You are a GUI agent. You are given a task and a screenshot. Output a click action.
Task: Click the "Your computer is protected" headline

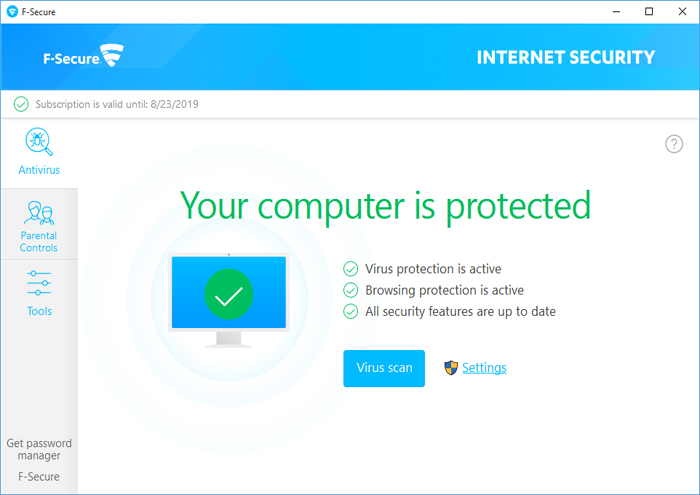[x=385, y=205]
